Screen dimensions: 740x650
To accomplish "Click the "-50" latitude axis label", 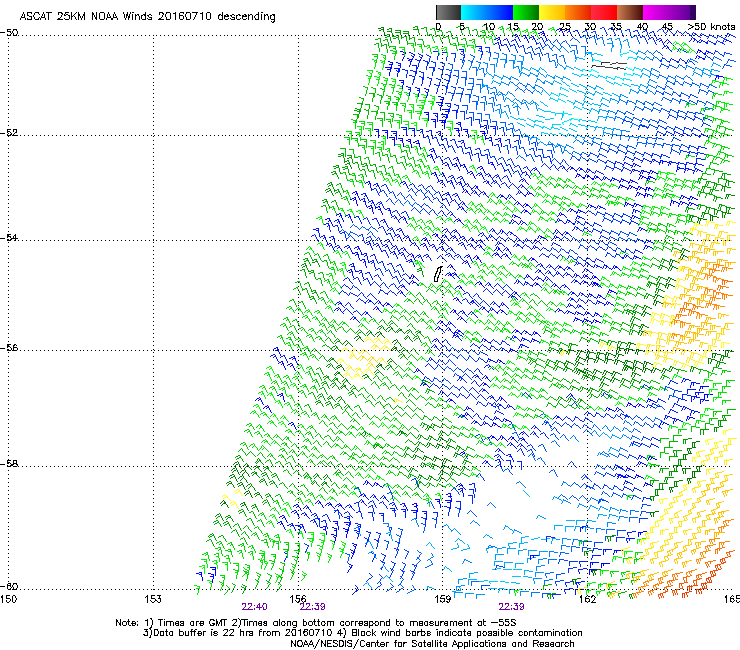I will pyautogui.click(x=9, y=33).
